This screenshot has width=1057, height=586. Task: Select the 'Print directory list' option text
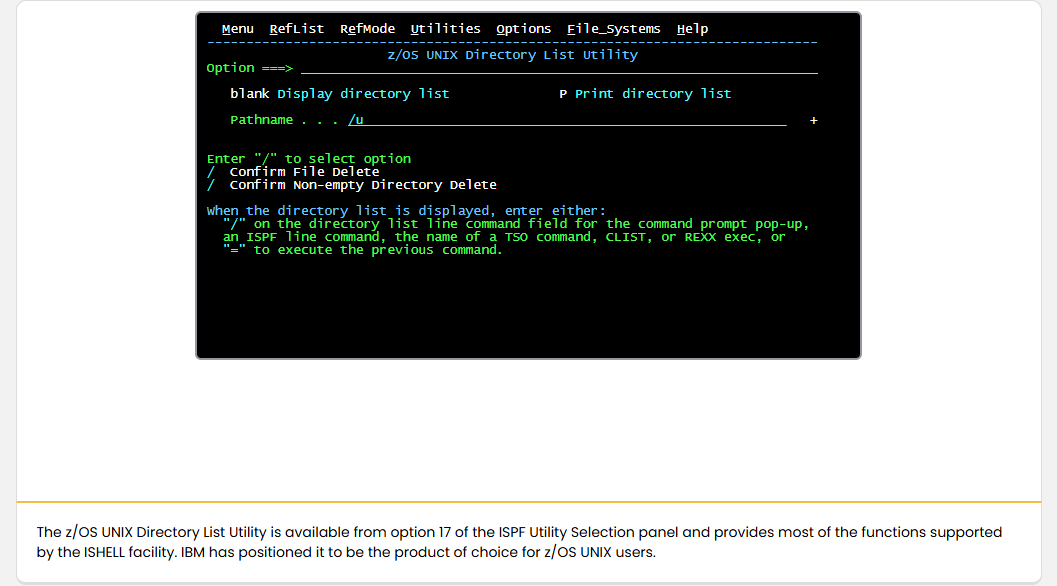point(653,94)
